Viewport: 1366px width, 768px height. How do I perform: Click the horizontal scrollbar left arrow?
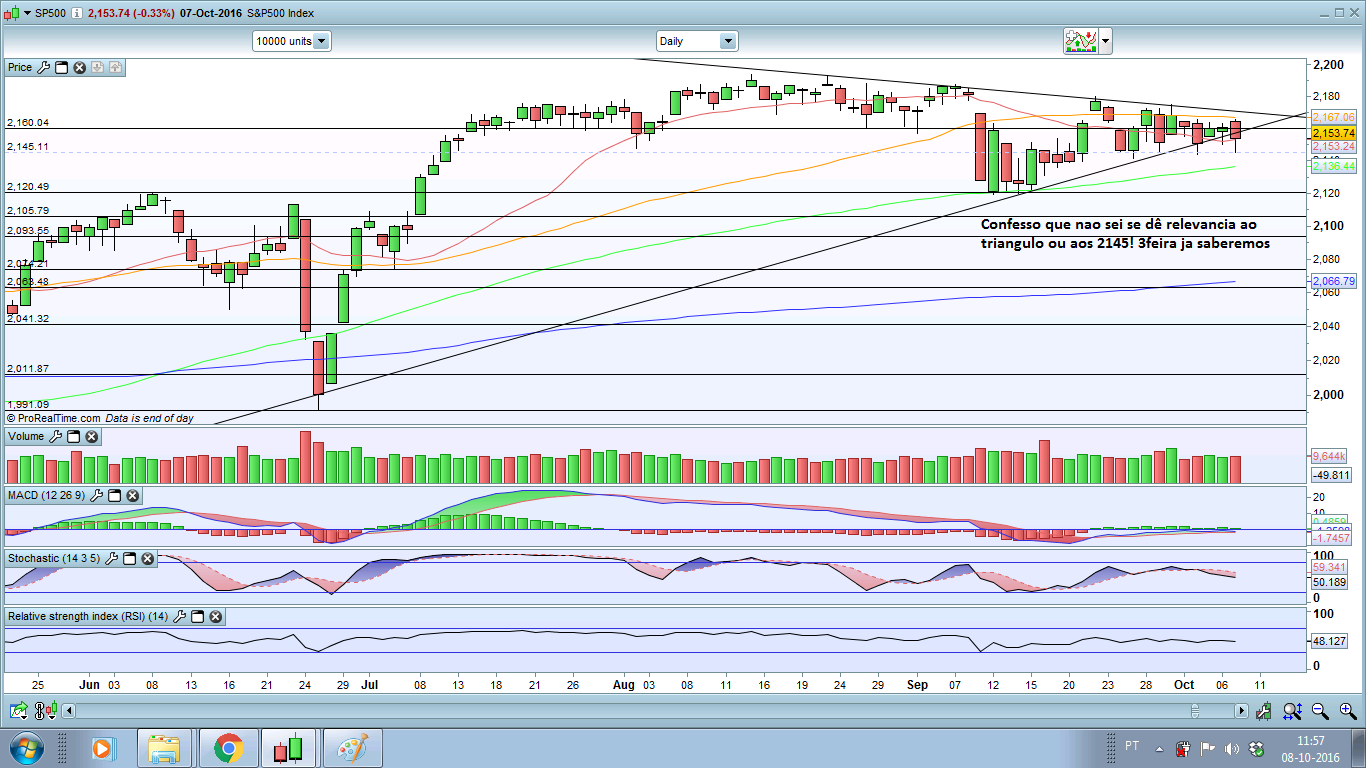67,711
